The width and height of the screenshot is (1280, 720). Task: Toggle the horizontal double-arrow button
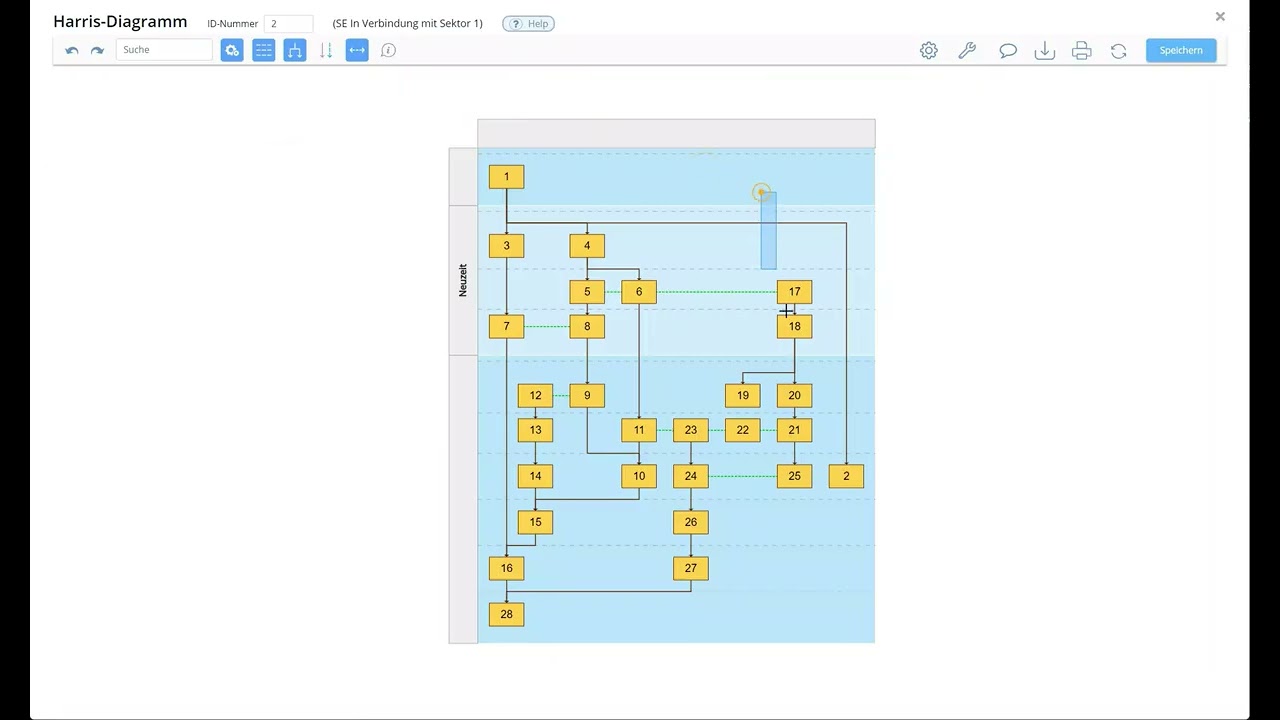click(x=357, y=50)
